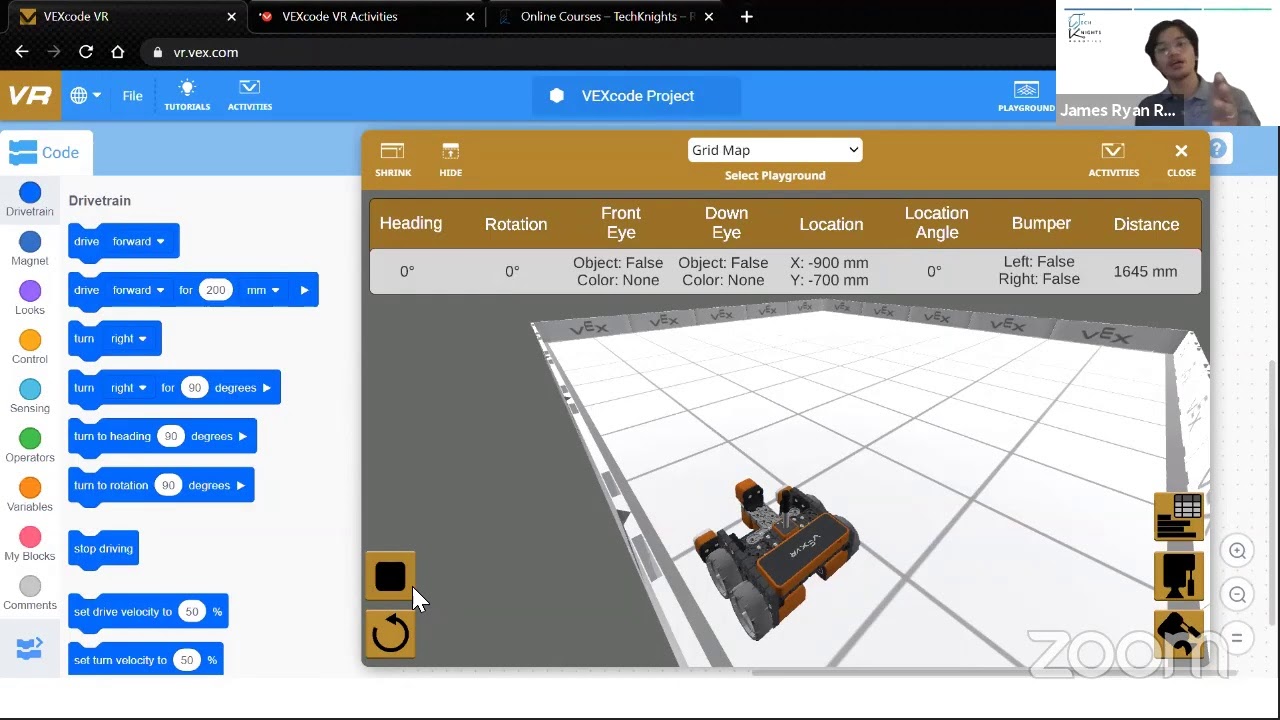Expand the arrow on drive for mm block

click(x=304, y=290)
